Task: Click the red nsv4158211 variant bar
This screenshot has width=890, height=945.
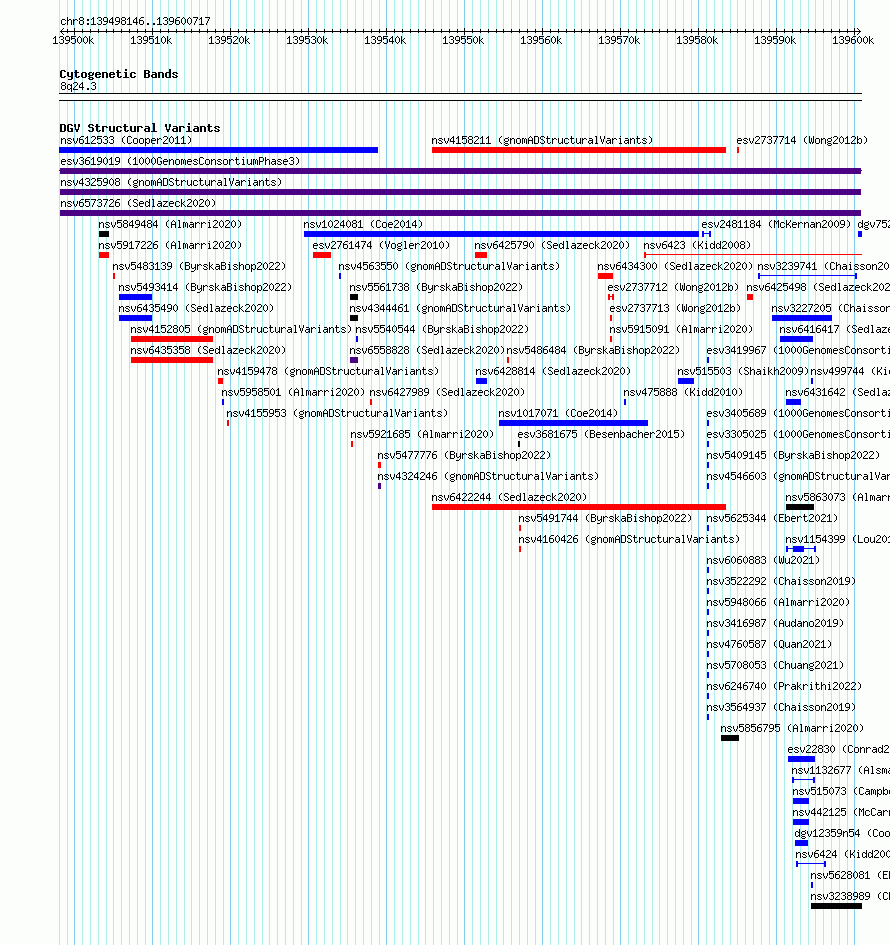Action: point(578,150)
